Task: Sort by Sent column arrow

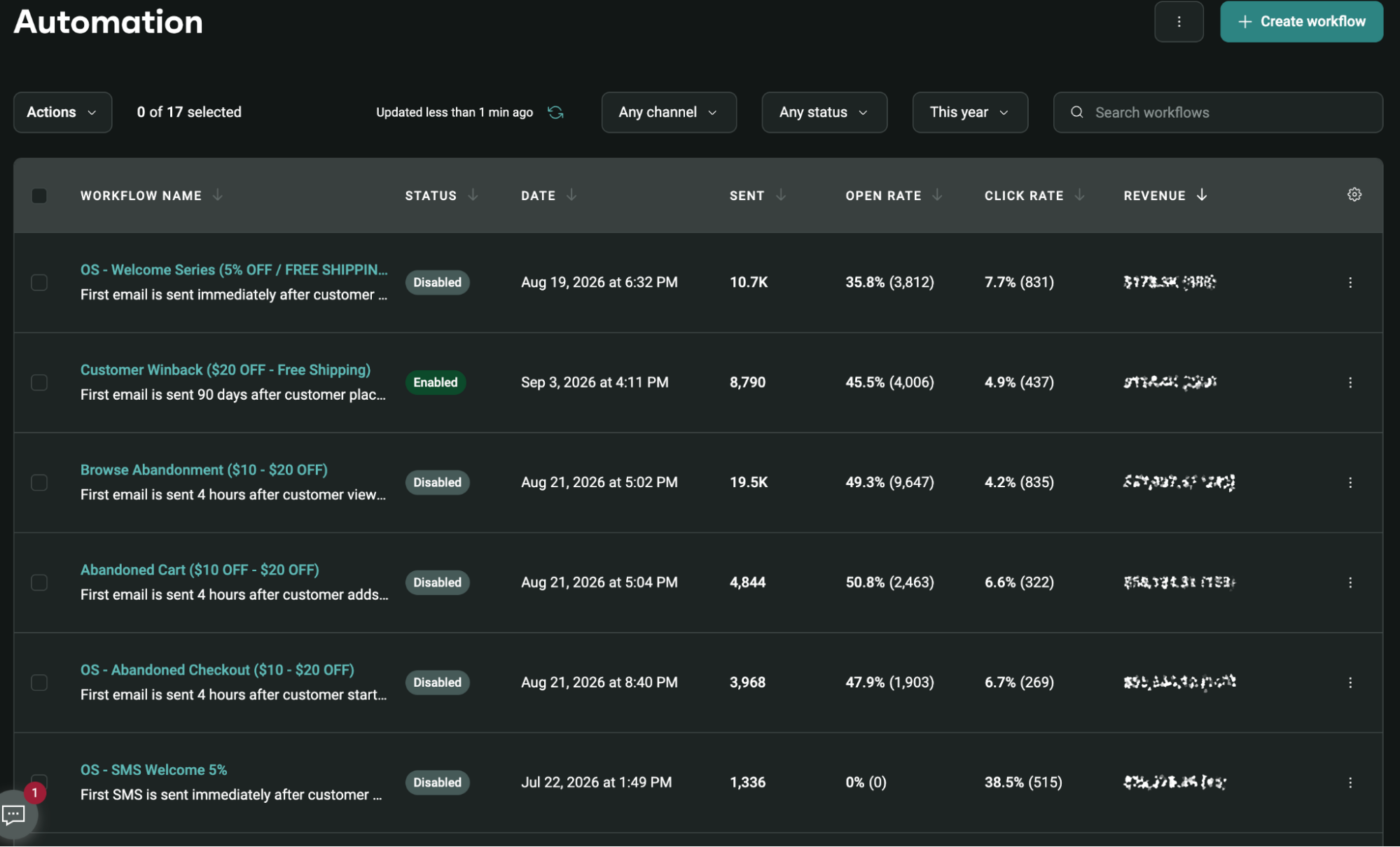Action: pyautogui.click(x=781, y=195)
